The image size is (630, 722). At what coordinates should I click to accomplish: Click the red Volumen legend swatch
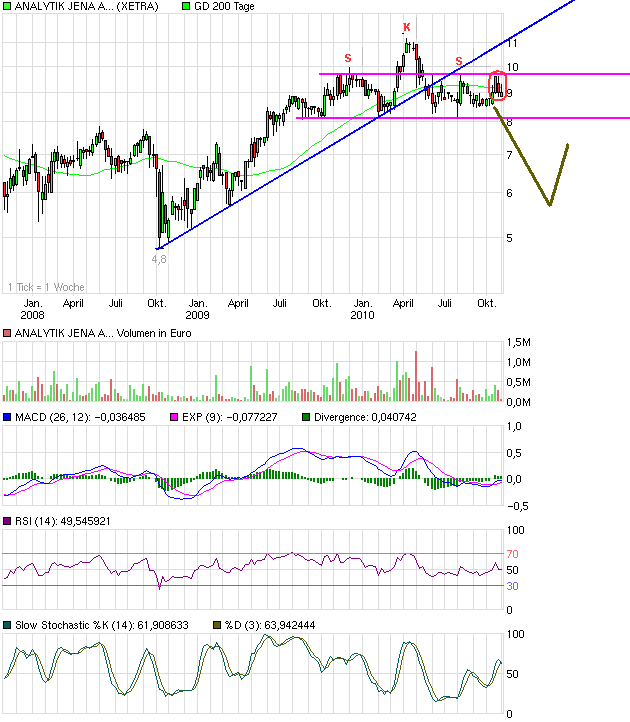click(x=6, y=333)
